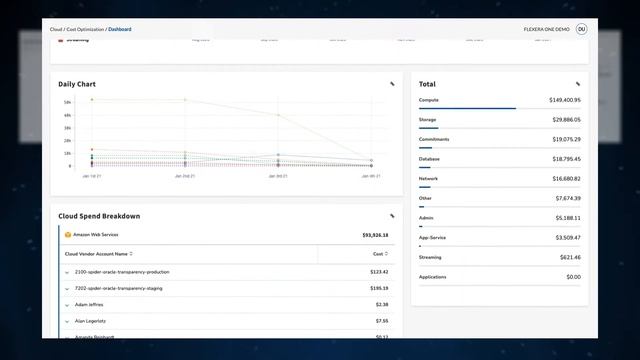This screenshot has height=360, width=640.
Task: Select the Database label in Total
Action: coord(429,159)
